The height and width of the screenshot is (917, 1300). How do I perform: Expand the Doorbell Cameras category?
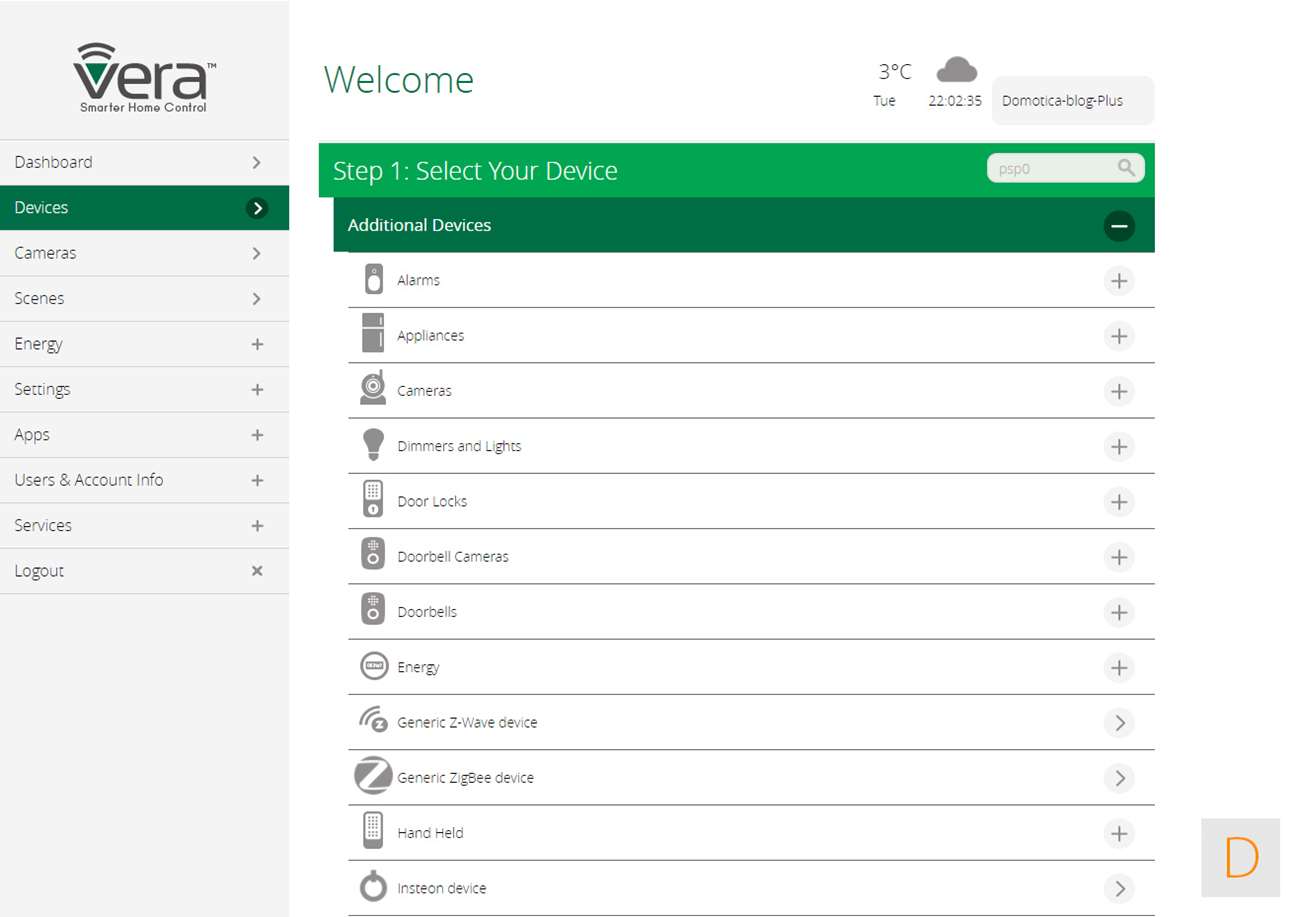click(1119, 557)
